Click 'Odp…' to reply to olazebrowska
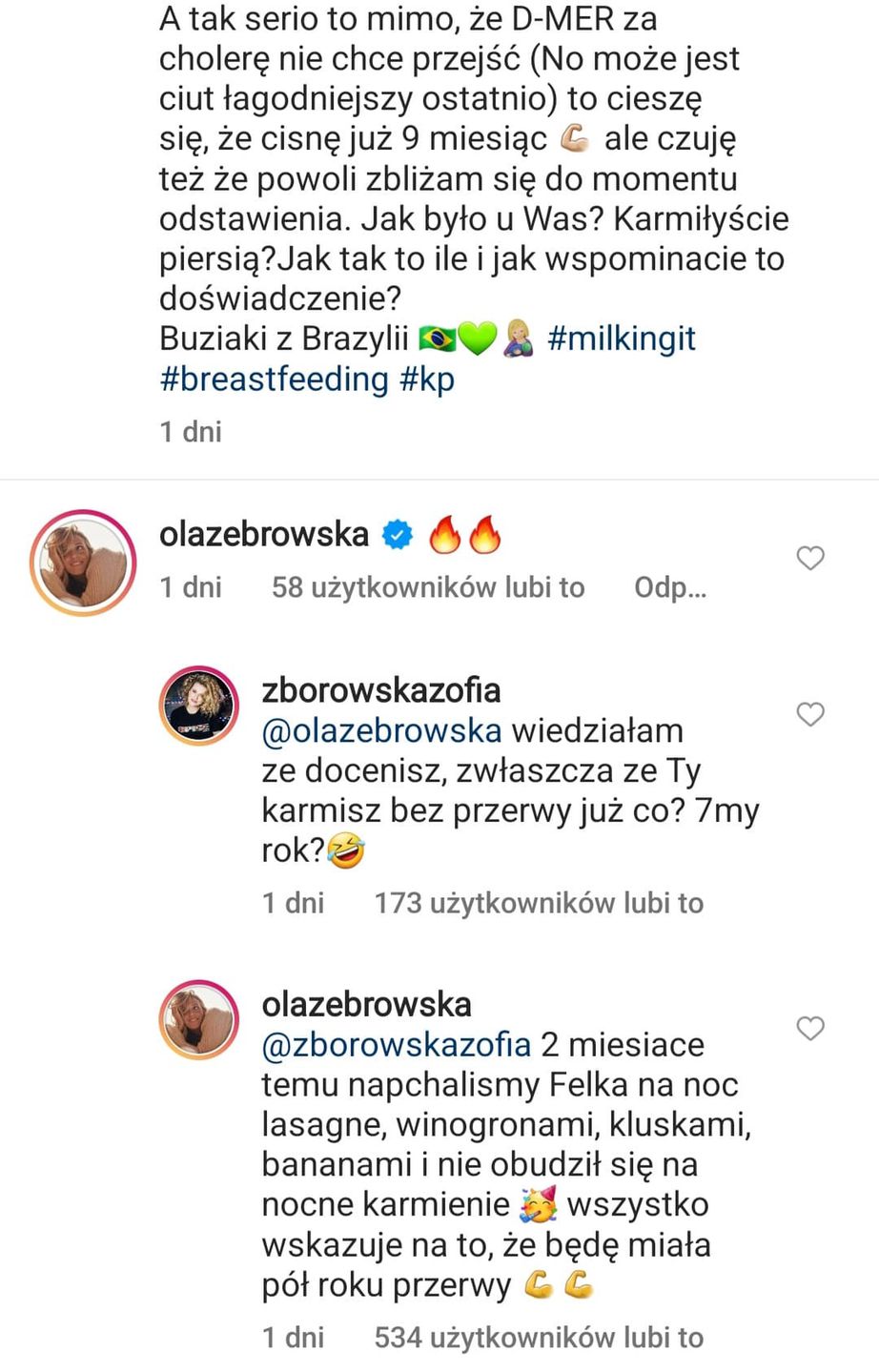The width and height of the screenshot is (879, 1372). pos(670,586)
